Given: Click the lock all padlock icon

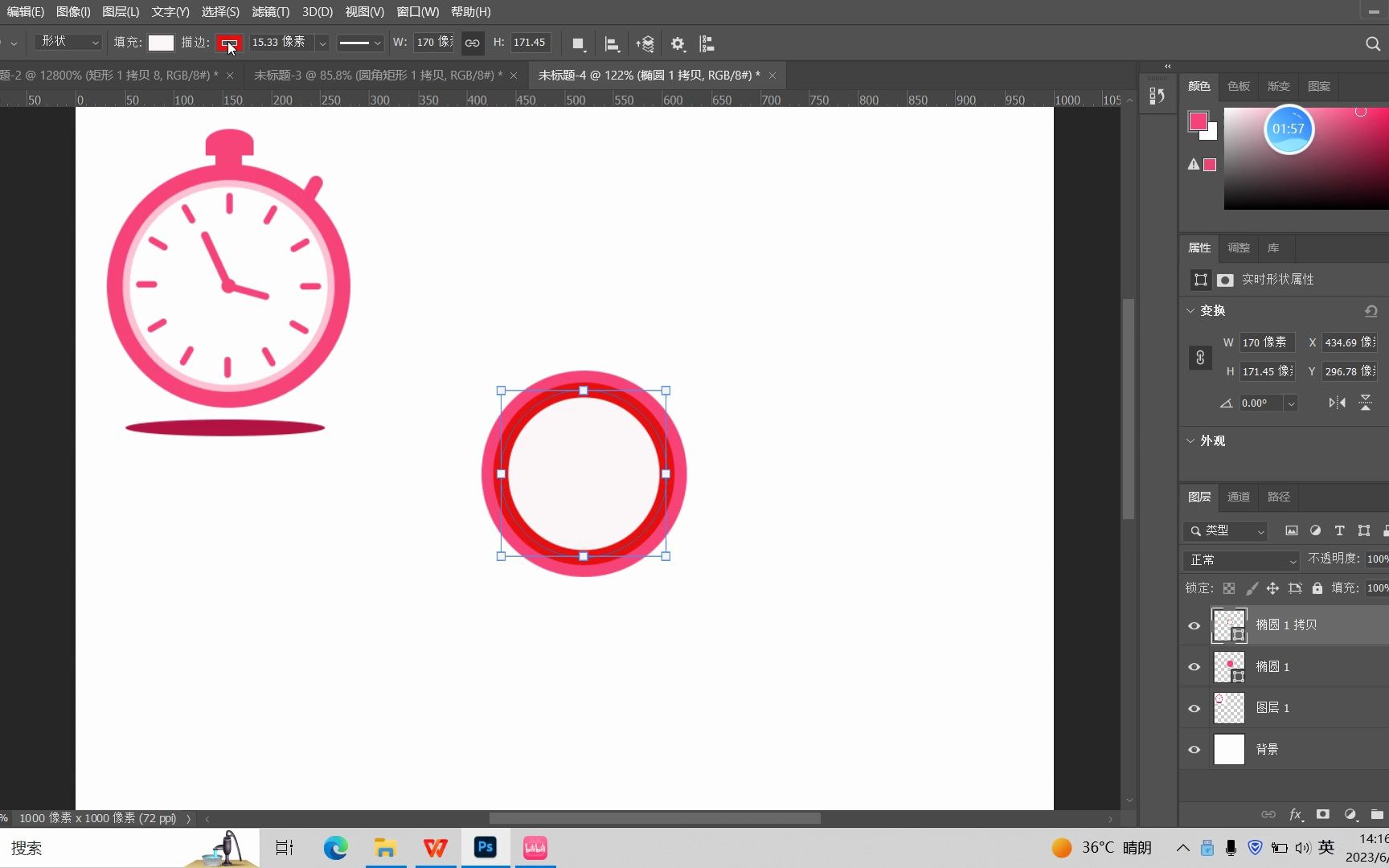Looking at the screenshot, I should 1317,588.
